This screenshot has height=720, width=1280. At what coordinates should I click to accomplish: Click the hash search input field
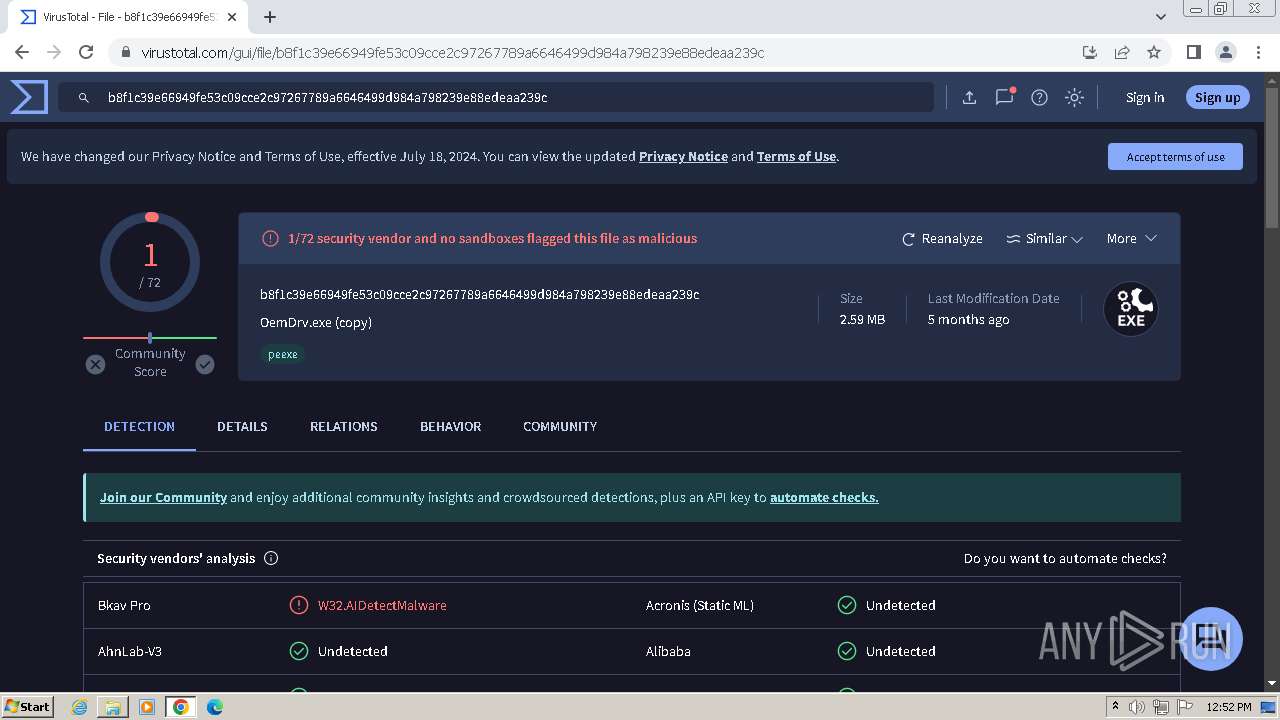click(496, 97)
